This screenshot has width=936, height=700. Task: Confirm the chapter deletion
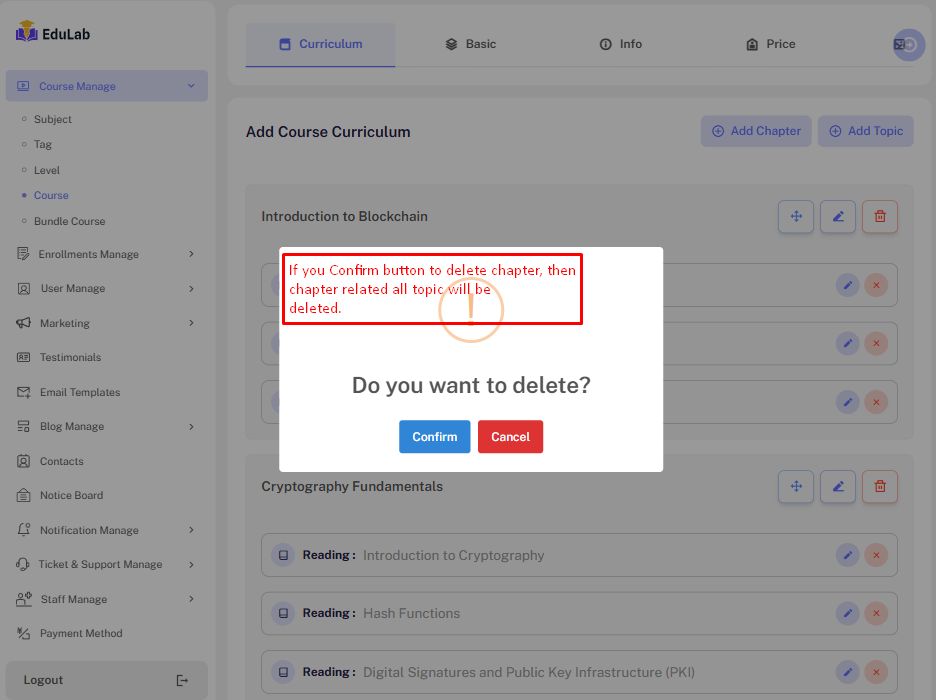coord(434,437)
